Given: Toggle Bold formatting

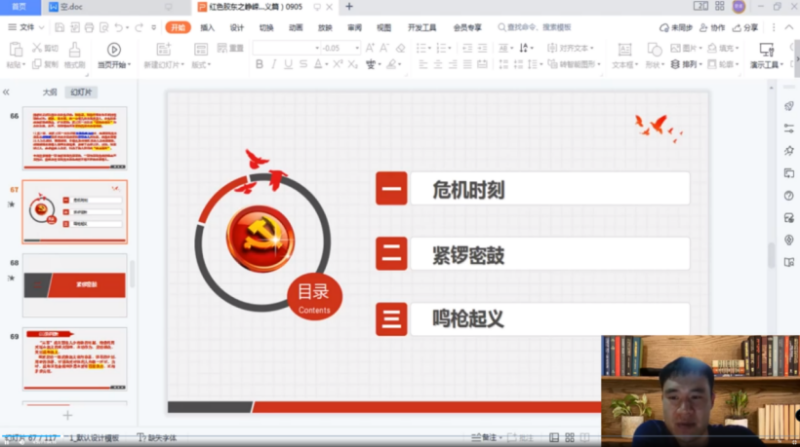Looking at the screenshot, I should point(259,64).
